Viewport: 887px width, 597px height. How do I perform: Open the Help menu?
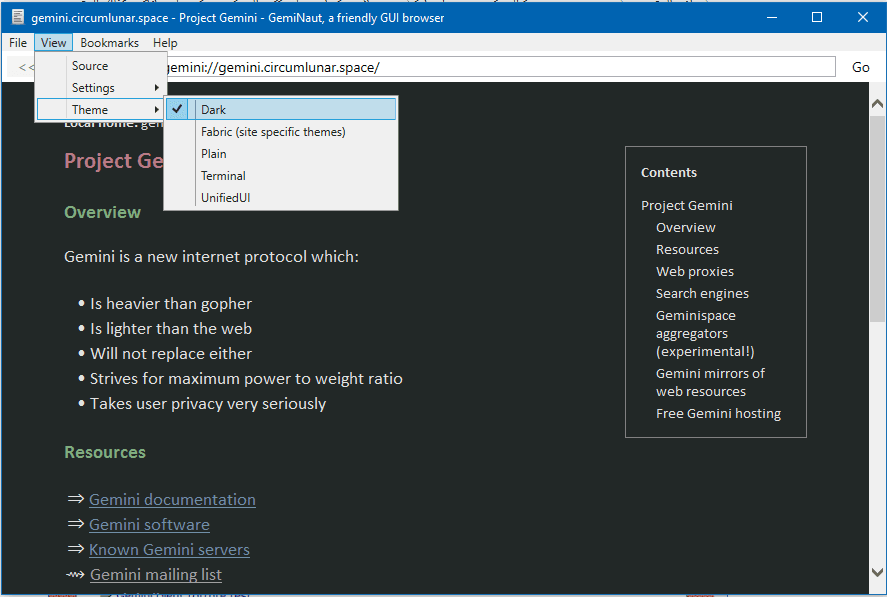[x=165, y=43]
